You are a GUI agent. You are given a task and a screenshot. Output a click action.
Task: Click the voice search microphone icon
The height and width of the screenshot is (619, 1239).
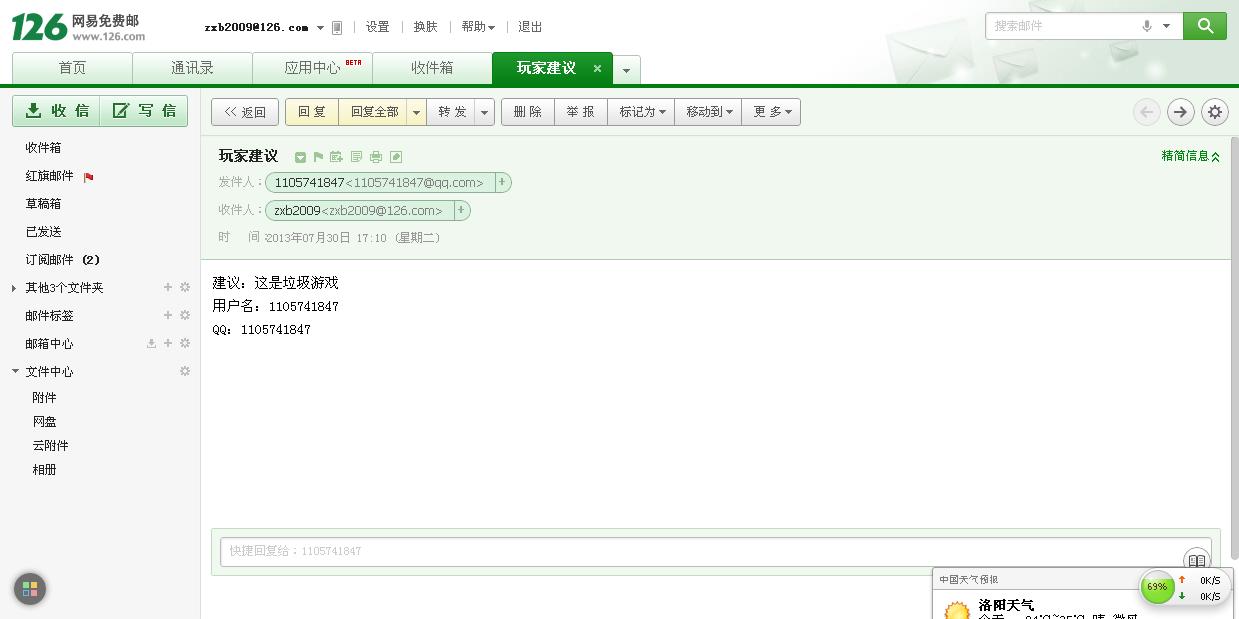[x=1147, y=26]
